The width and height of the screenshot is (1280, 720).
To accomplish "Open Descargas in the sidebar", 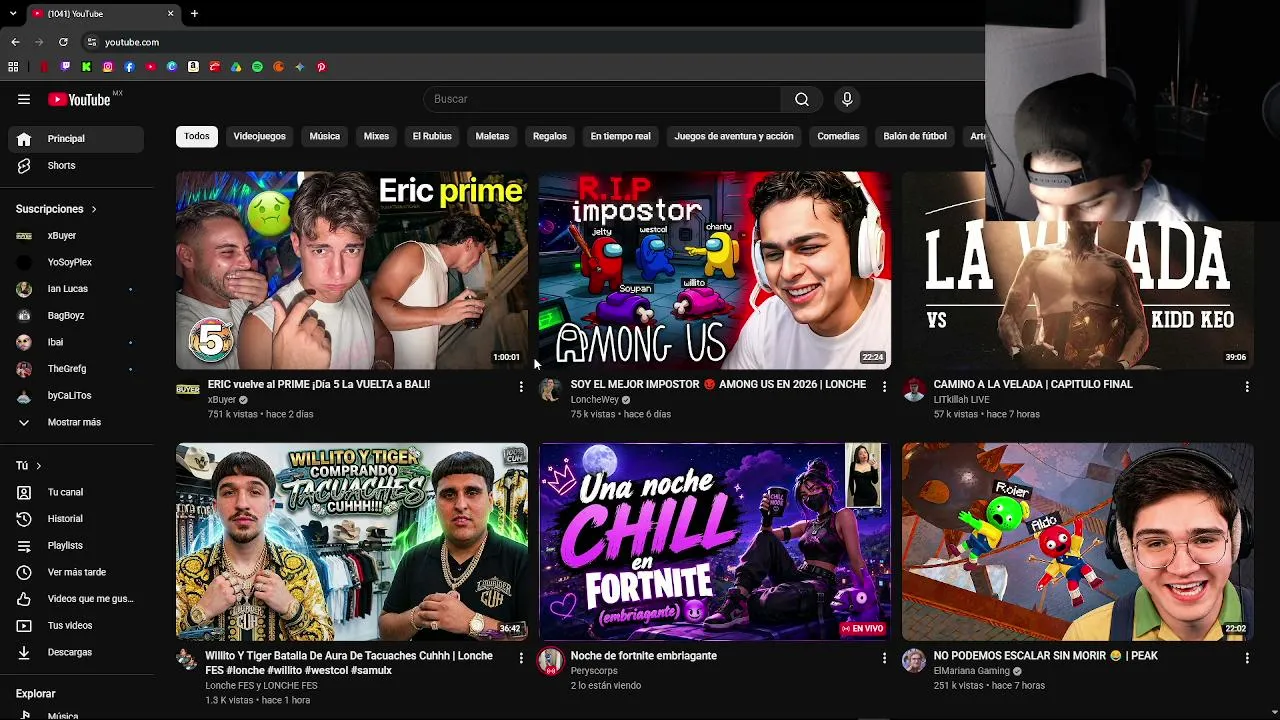I will 76,652.
